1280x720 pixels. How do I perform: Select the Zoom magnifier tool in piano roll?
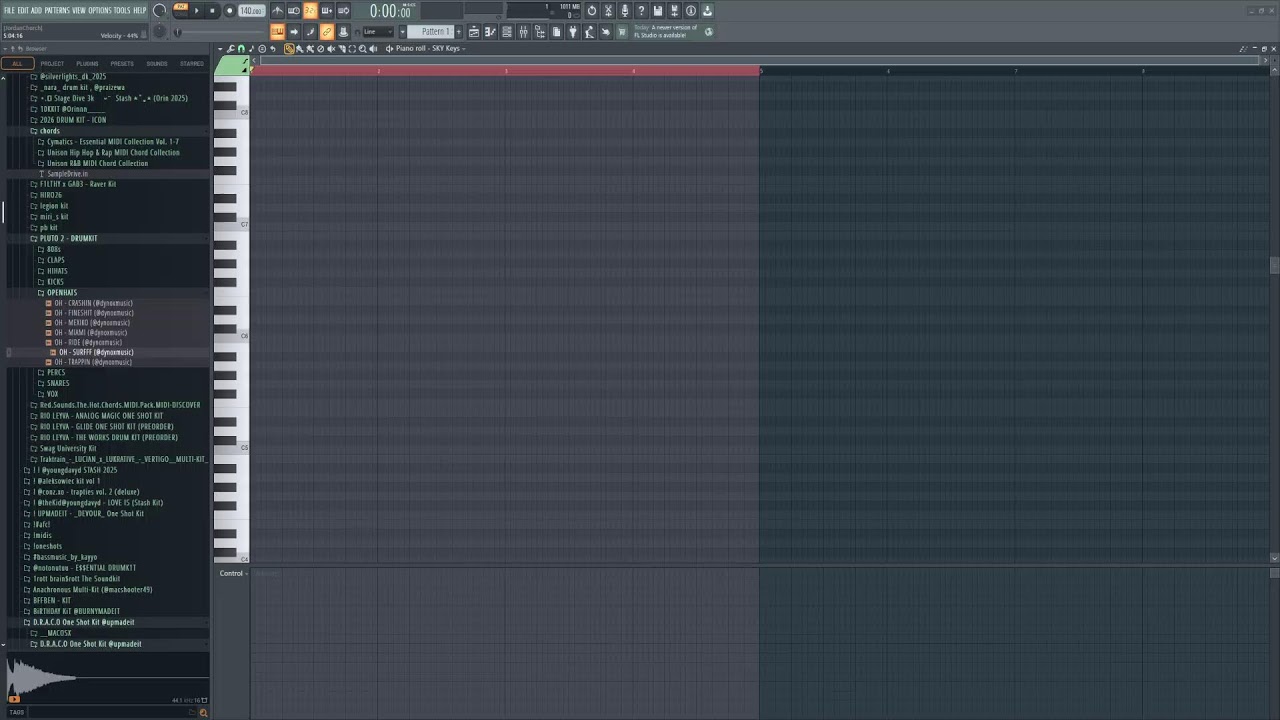pyautogui.click(x=362, y=48)
